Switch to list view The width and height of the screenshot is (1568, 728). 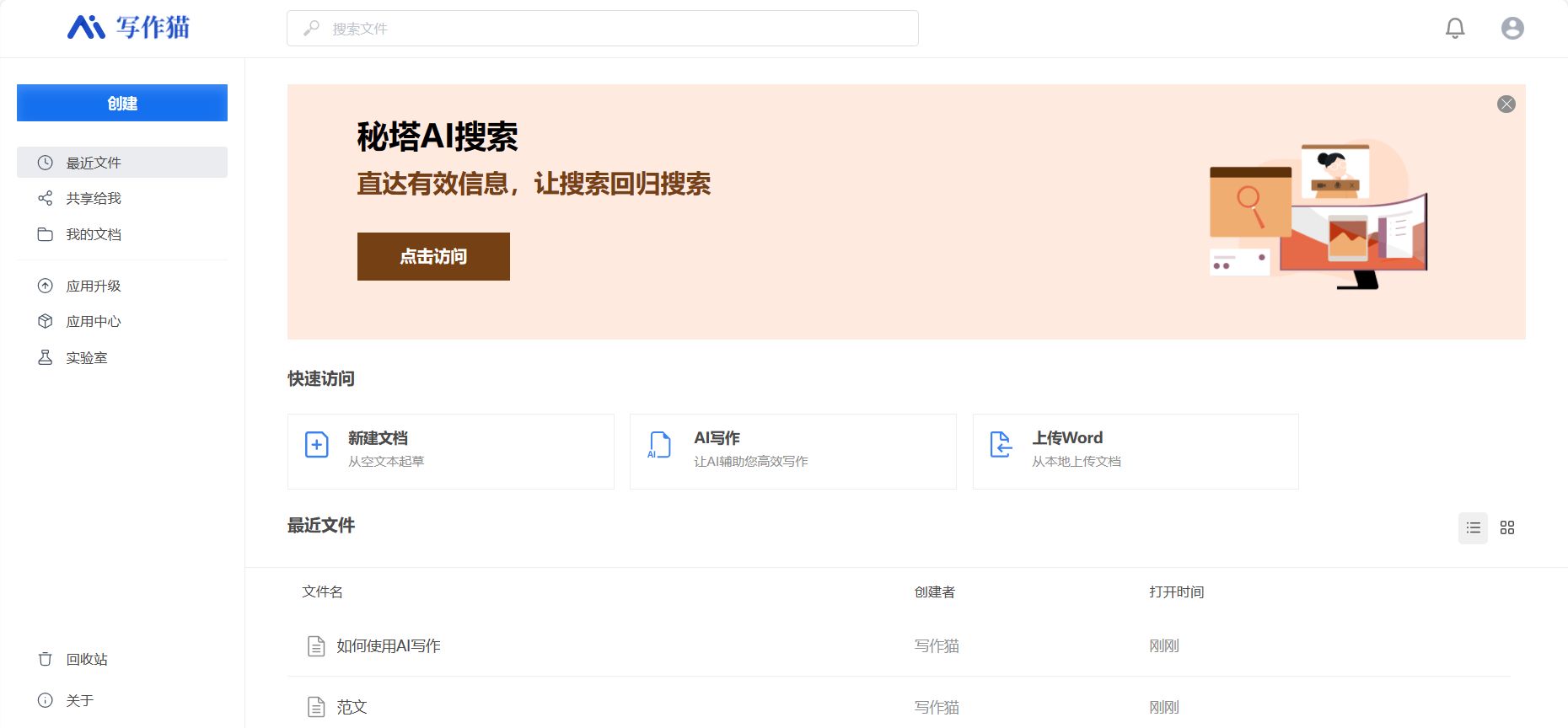pos(1473,527)
